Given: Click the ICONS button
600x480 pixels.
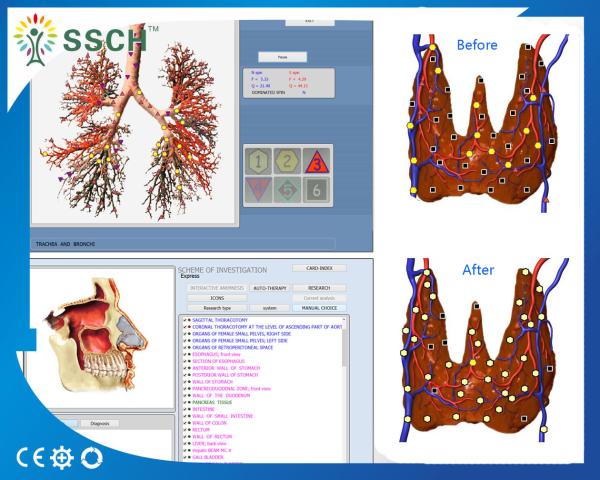Looking at the screenshot, I should (217, 298).
